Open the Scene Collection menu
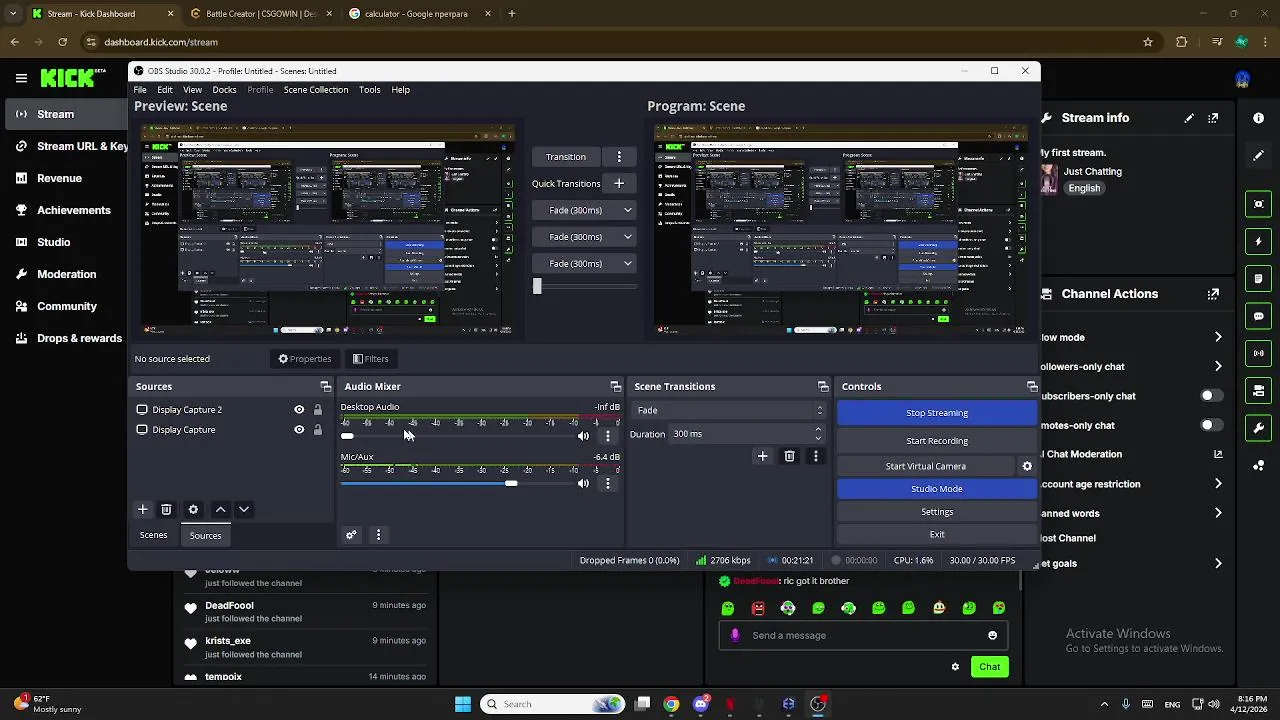Screen dimensions: 1280x720 click(x=316, y=90)
